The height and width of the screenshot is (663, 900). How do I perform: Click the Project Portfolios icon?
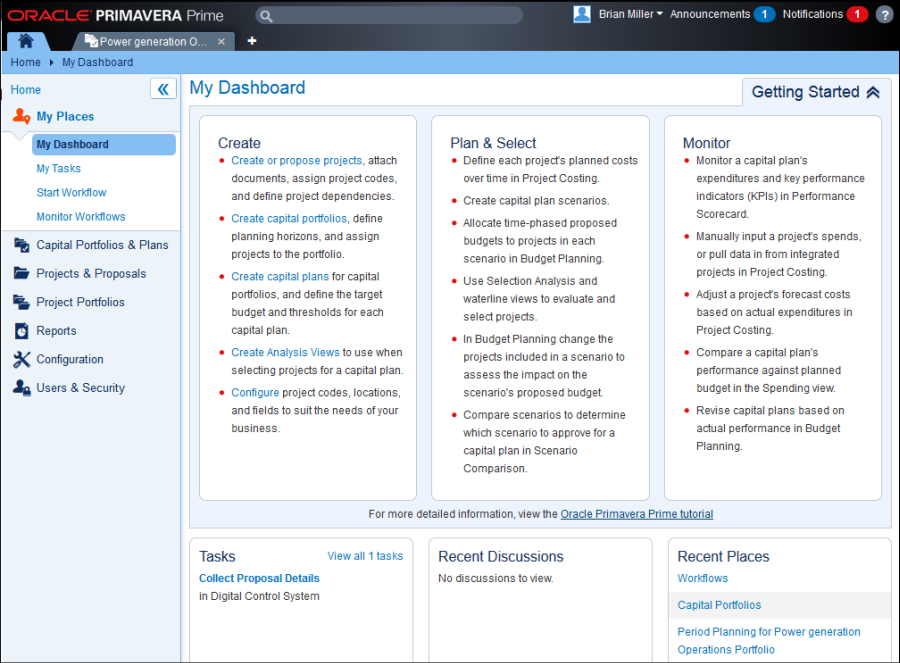click(21, 302)
